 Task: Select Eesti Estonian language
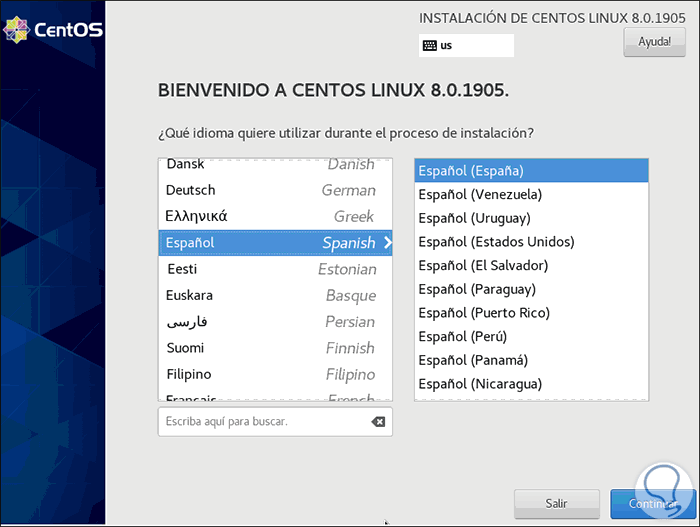point(275,269)
